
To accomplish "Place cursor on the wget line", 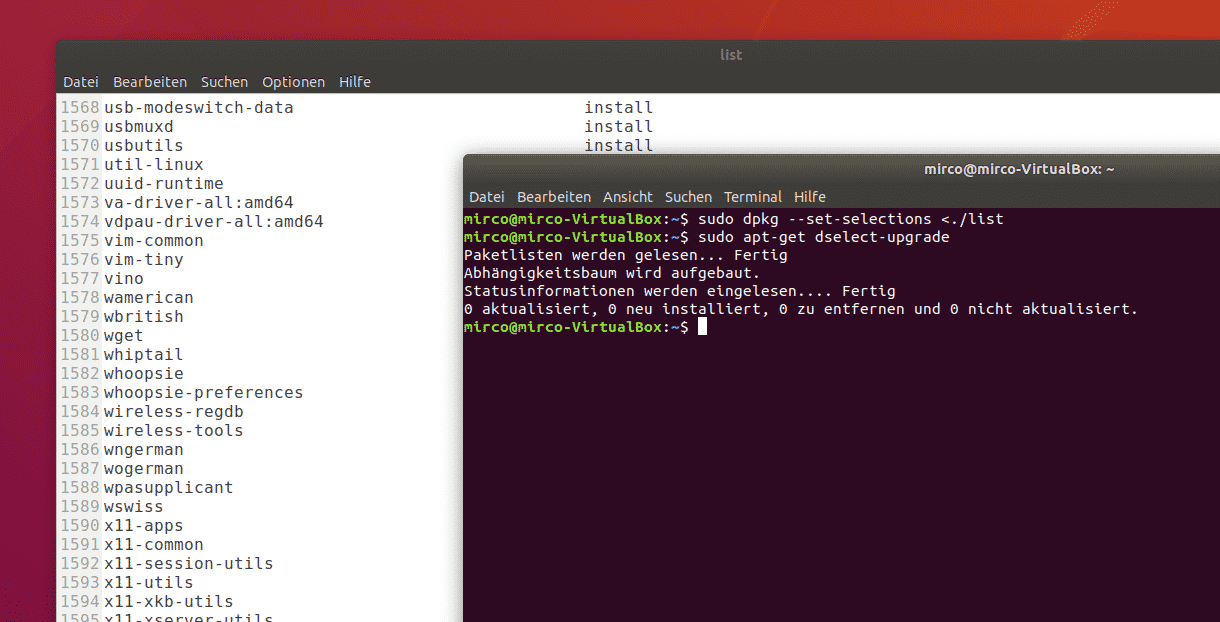I will coord(124,335).
